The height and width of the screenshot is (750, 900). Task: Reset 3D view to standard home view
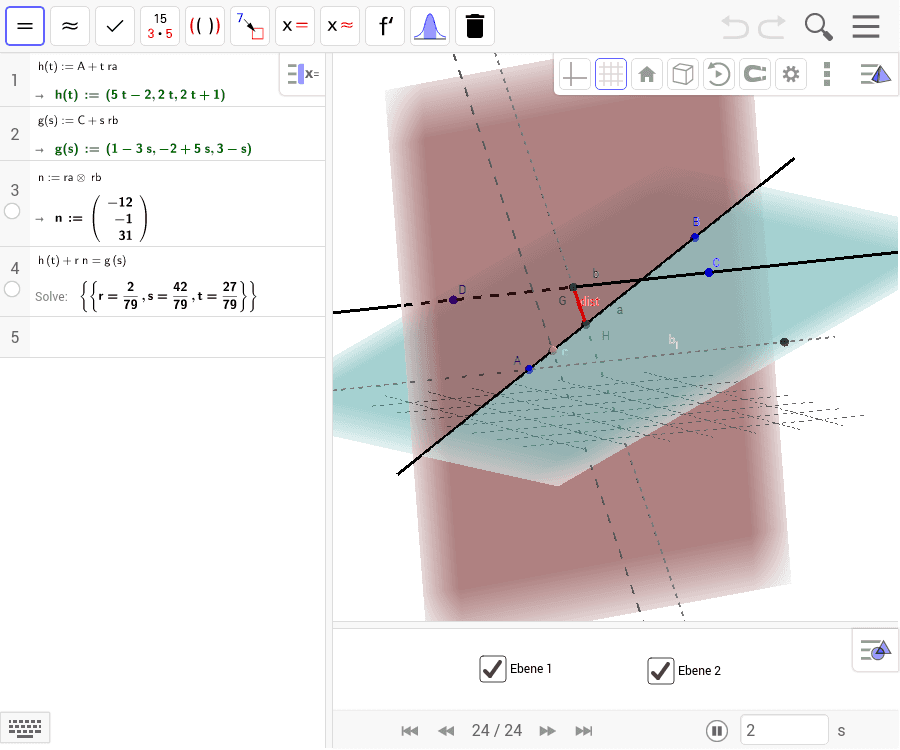tap(647, 74)
